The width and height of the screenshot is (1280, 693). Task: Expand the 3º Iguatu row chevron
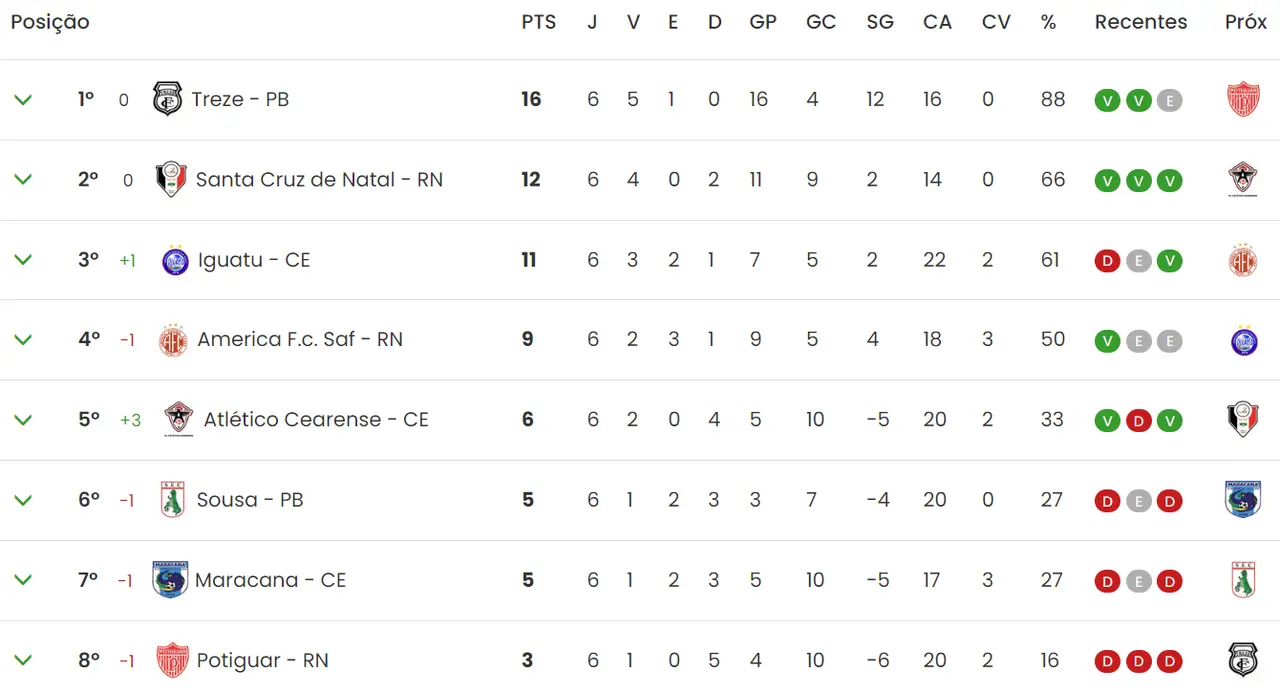pos(23,260)
